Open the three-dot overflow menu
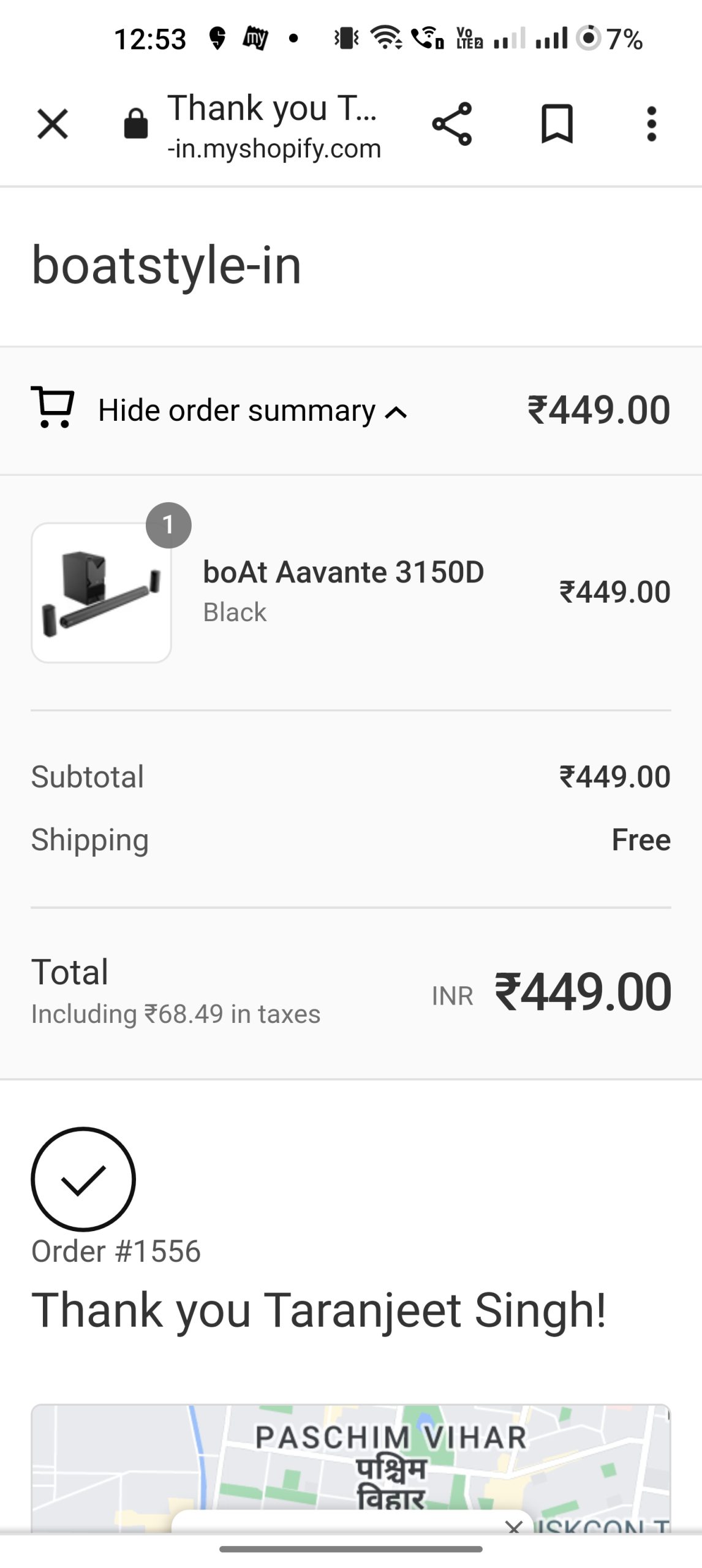The width and height of the screenshot is (702, 1568). tap(651, 124)
